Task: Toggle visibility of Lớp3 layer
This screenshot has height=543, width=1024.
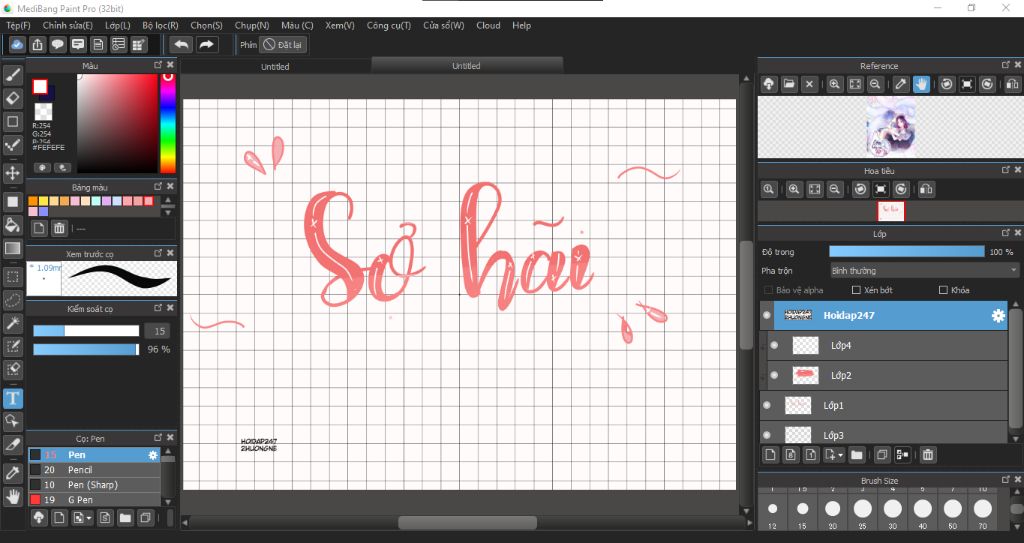Action: [x=767, y=435]
